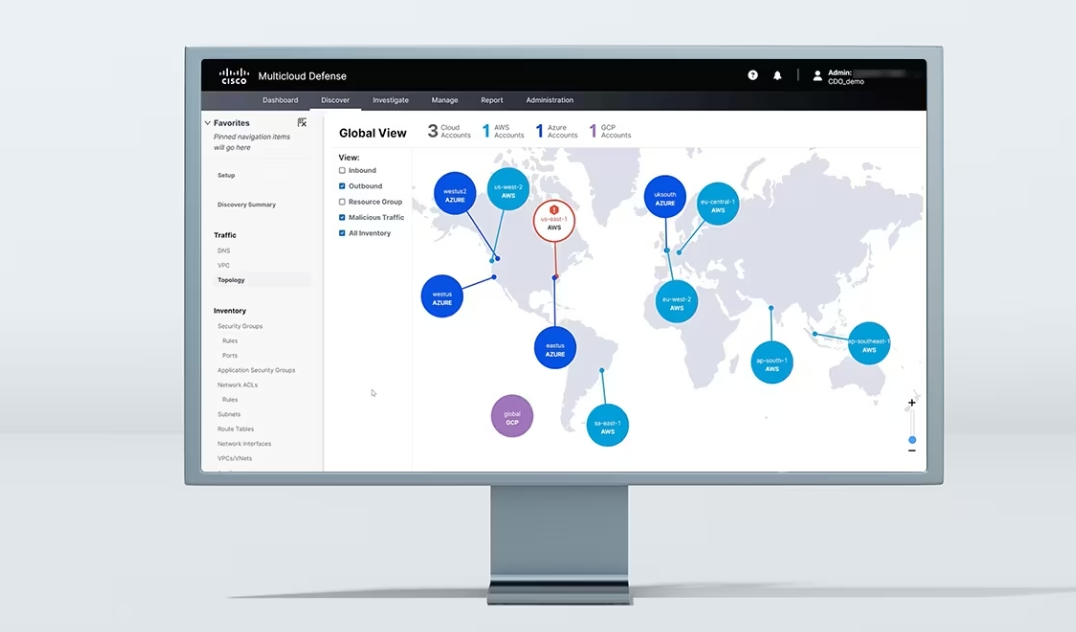Click the map zoom out minus icon

coord(911,451)
